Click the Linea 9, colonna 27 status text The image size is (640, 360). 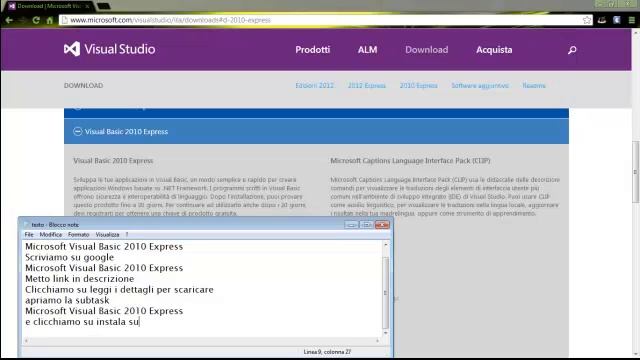327,352
